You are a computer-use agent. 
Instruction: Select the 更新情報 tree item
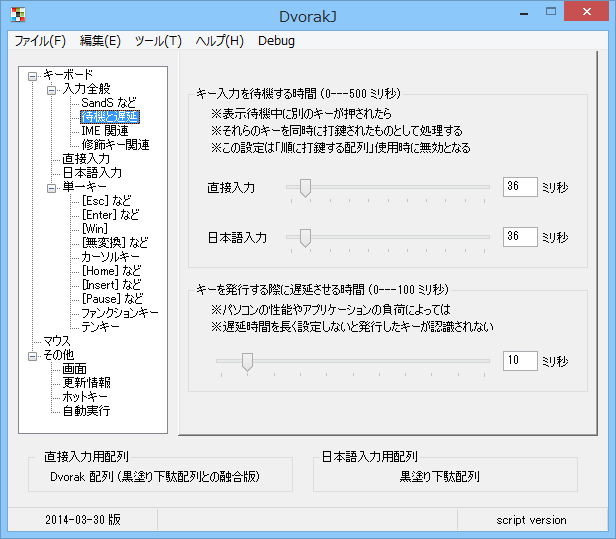86,383
